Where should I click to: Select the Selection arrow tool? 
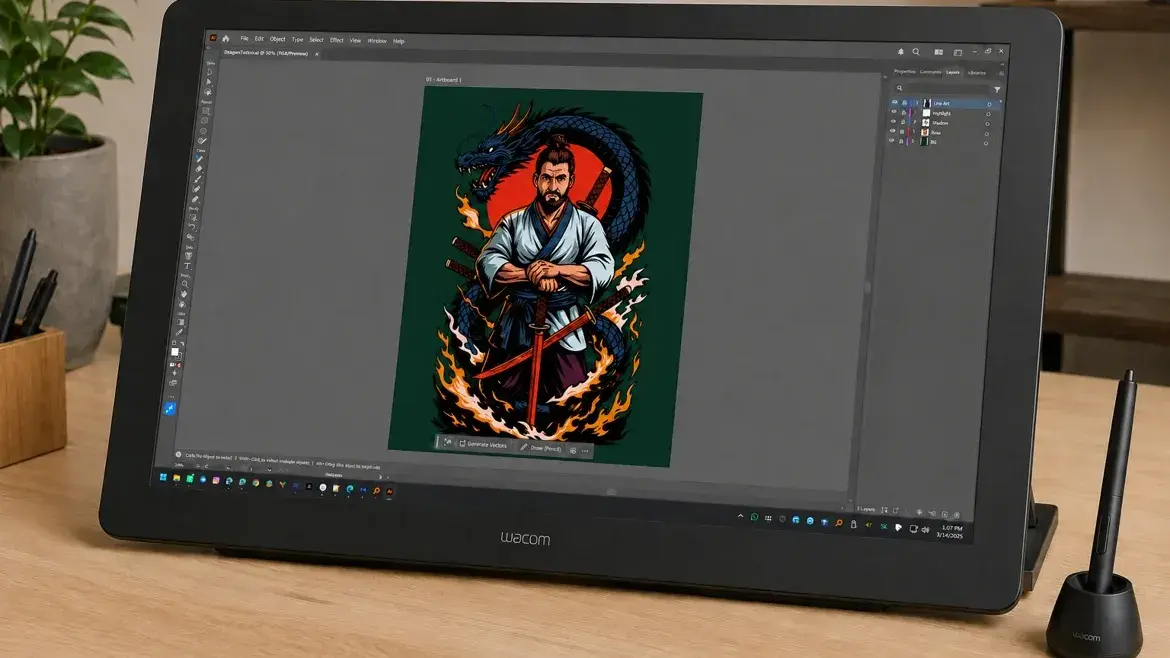coord(210,72)
